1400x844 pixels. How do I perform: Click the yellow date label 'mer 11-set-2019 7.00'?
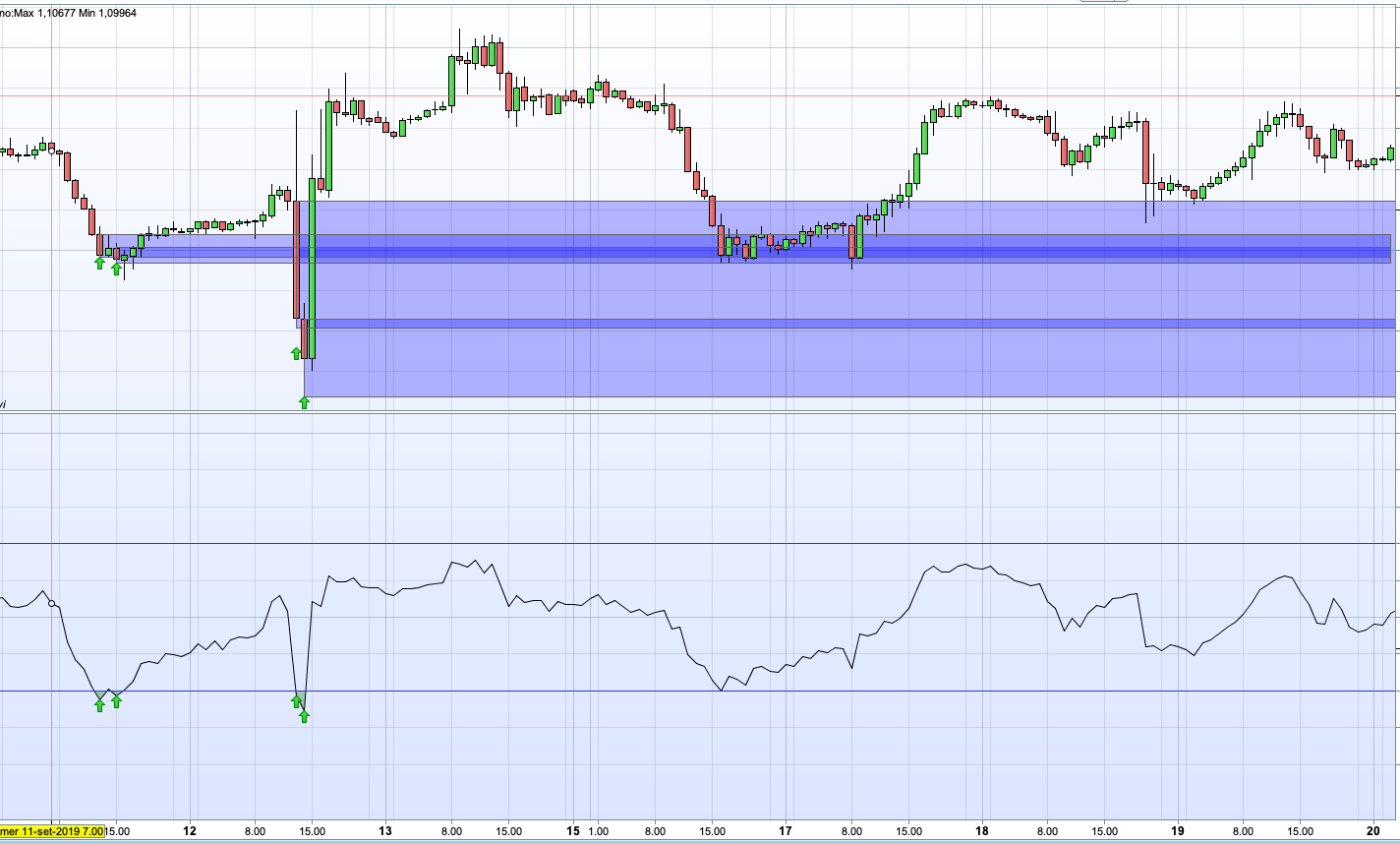coord(52,830)
